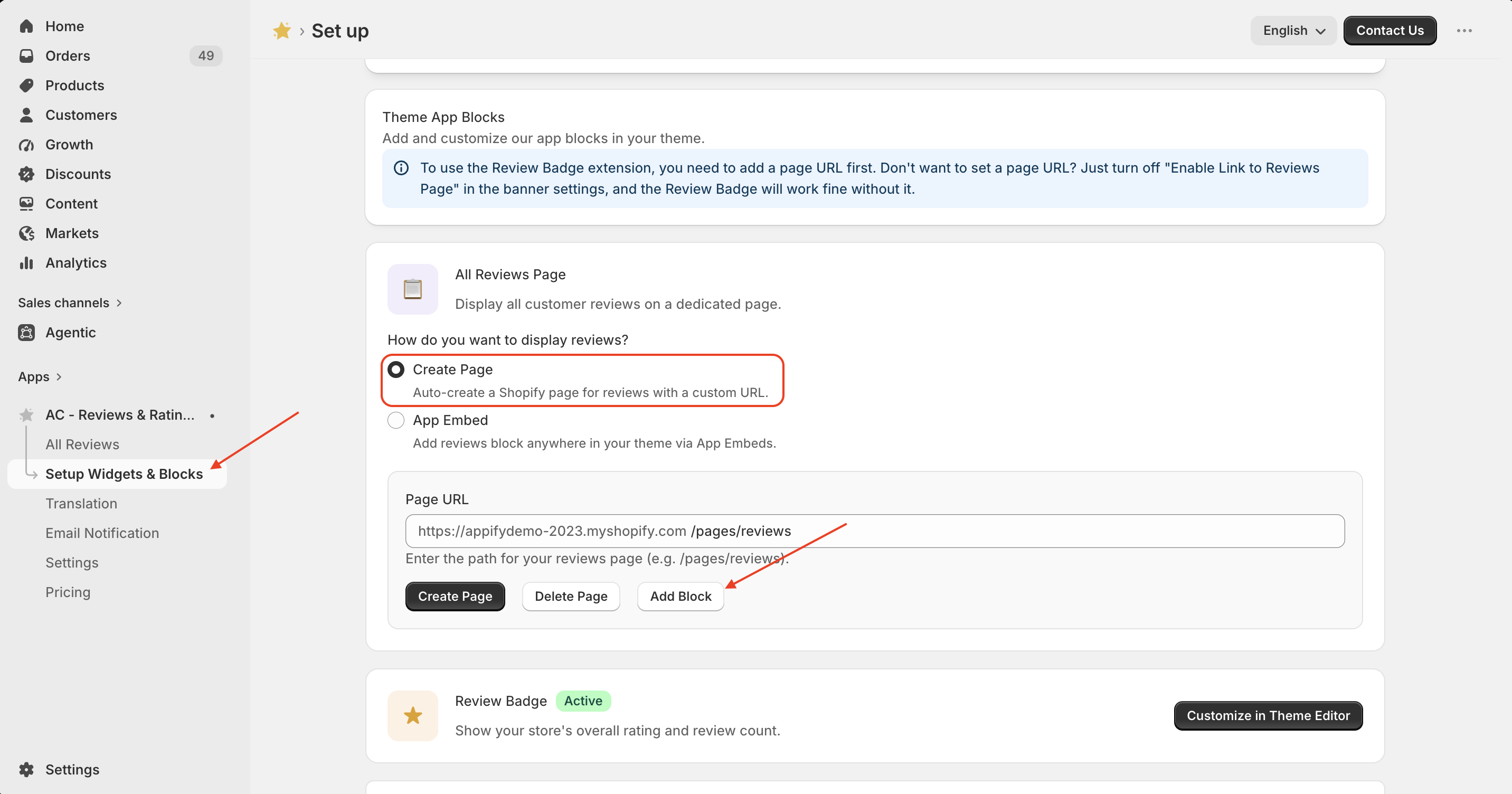Go to Email Notification page

pos(102,533)
